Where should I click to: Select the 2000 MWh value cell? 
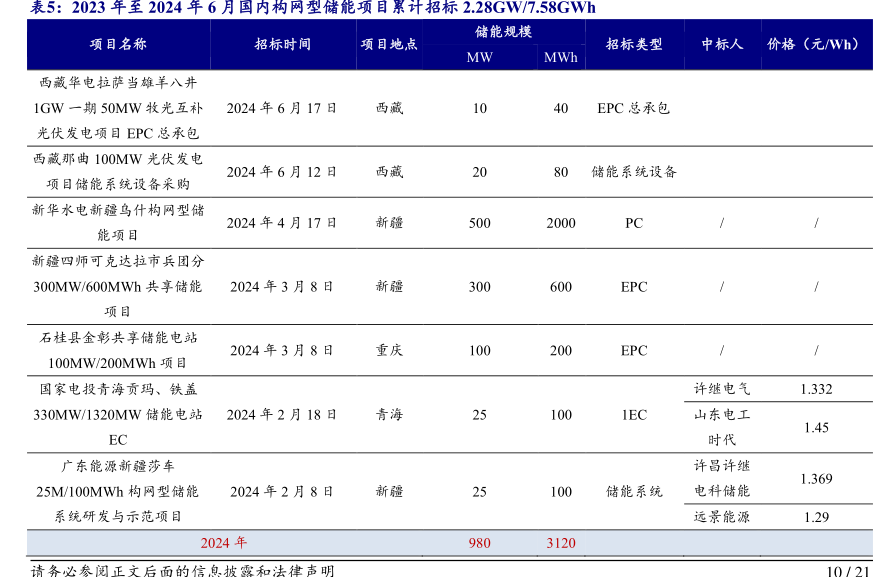point(561,223)
